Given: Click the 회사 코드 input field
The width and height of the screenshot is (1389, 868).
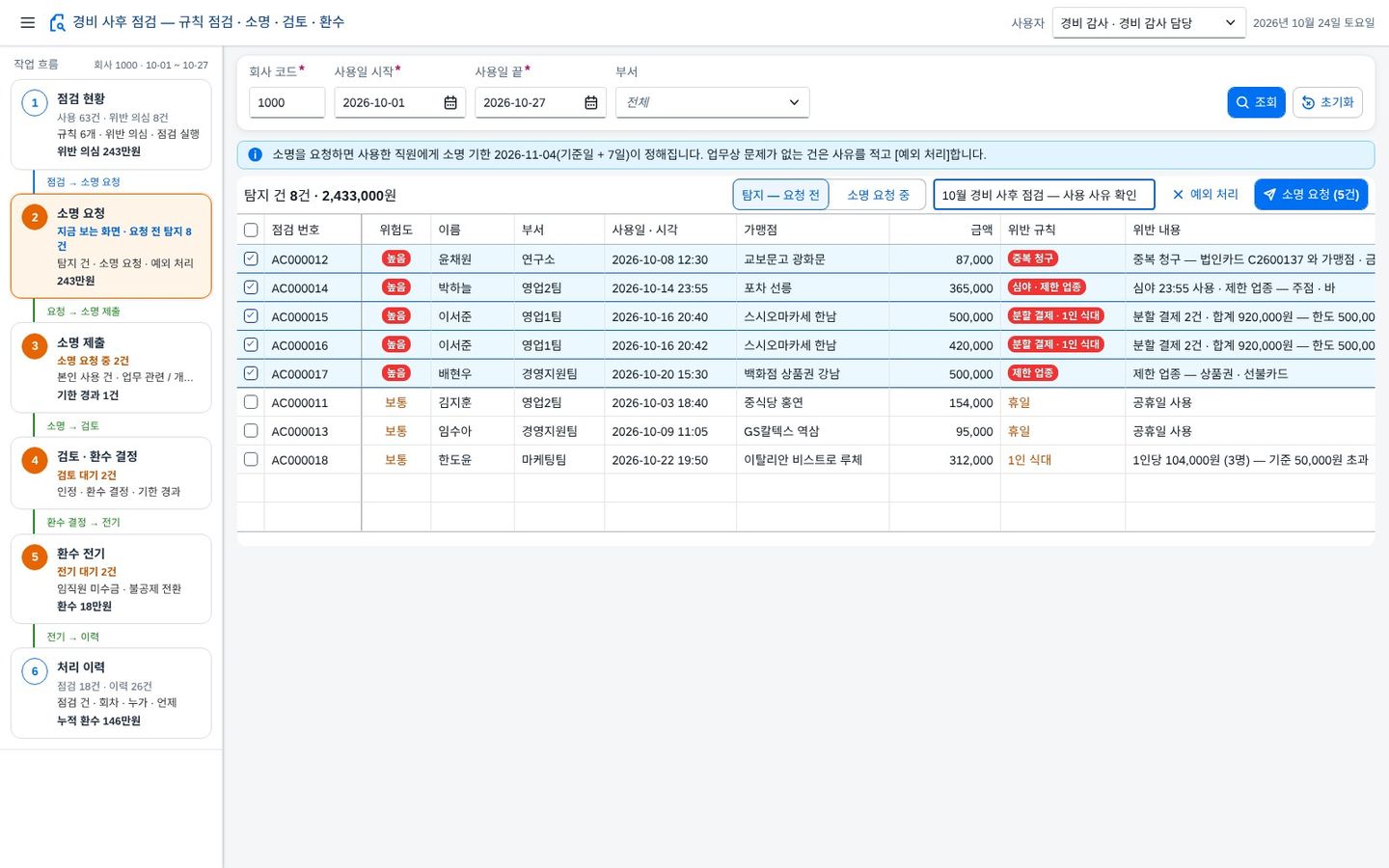Looking at the screenshot, I should point(286,102).
